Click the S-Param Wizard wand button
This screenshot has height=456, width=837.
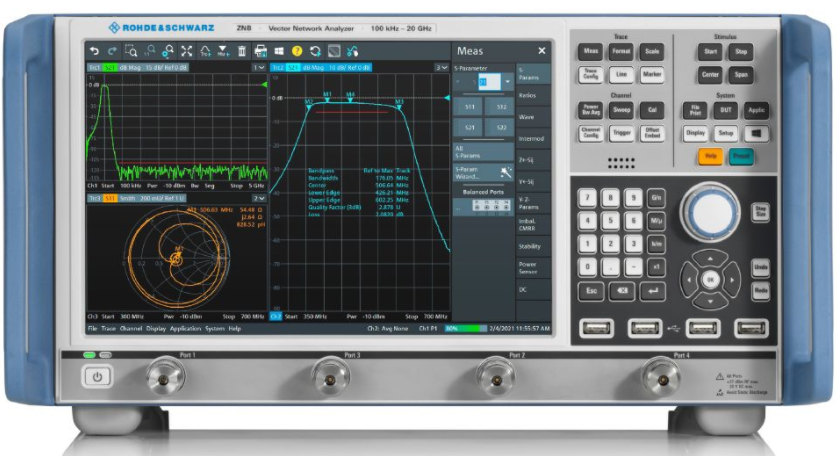click(483, 172)
